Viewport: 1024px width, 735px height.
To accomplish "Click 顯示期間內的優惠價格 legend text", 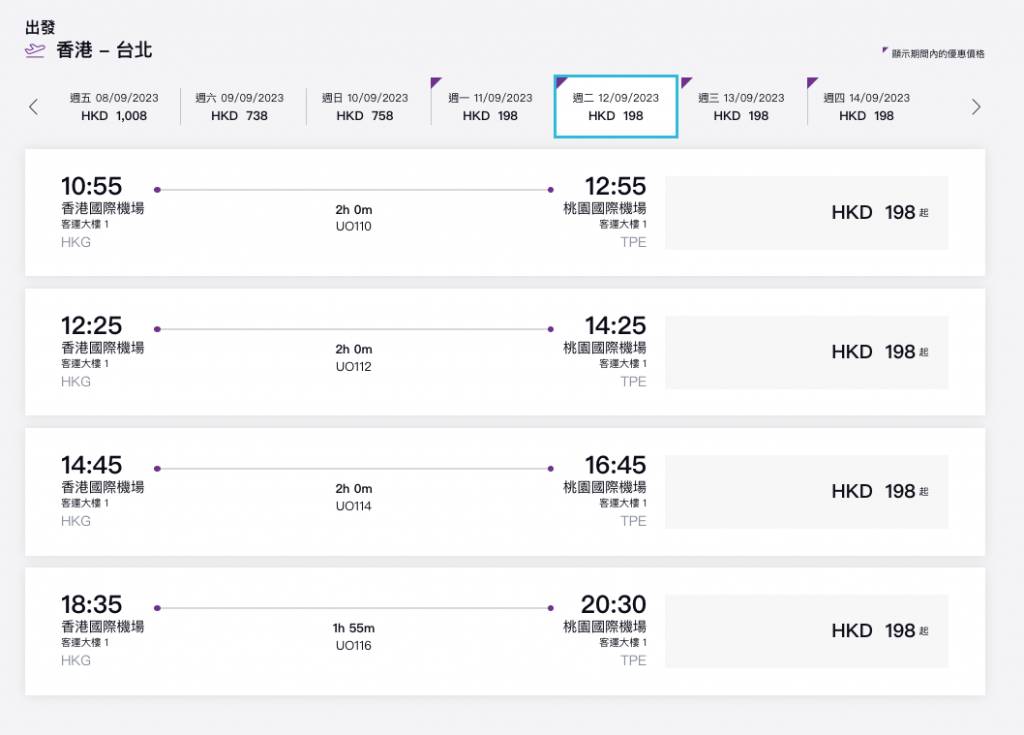I will point(938,54).
